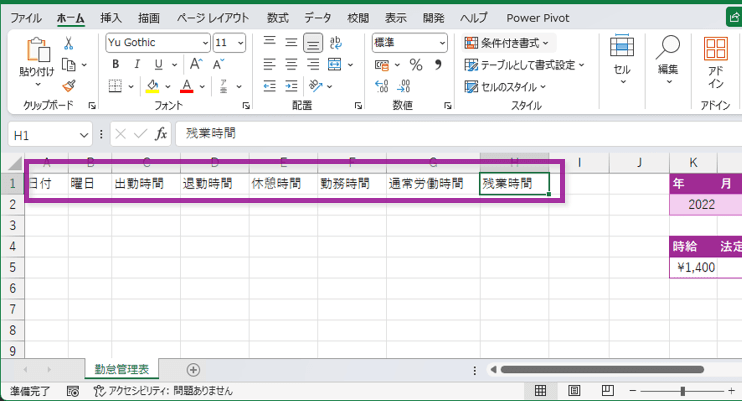The width and height of the screenshot is (742, 401).
Task: Increase font size with large A icon
Action: [196, 64]
